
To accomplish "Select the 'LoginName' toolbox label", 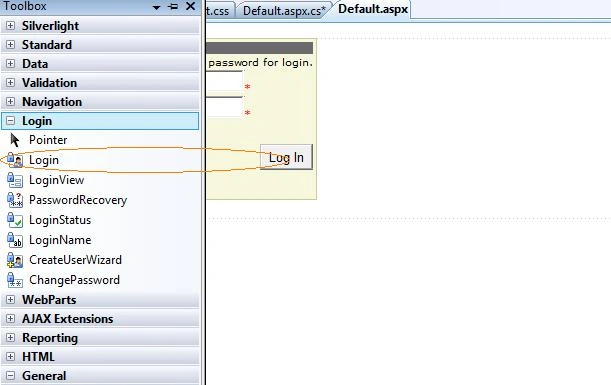I will coord(60,240).
